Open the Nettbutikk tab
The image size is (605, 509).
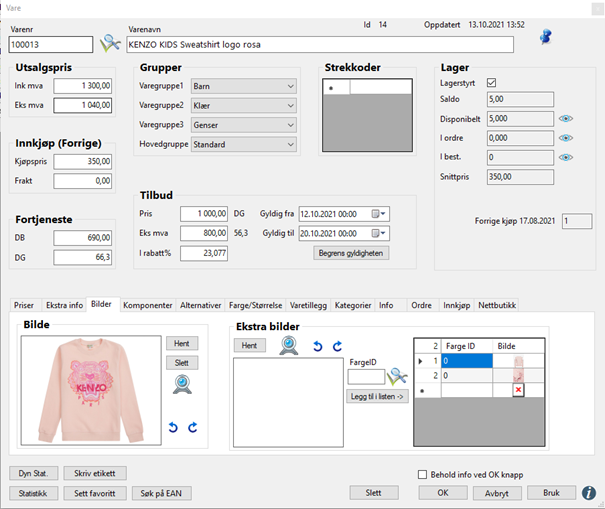point(499,305)
